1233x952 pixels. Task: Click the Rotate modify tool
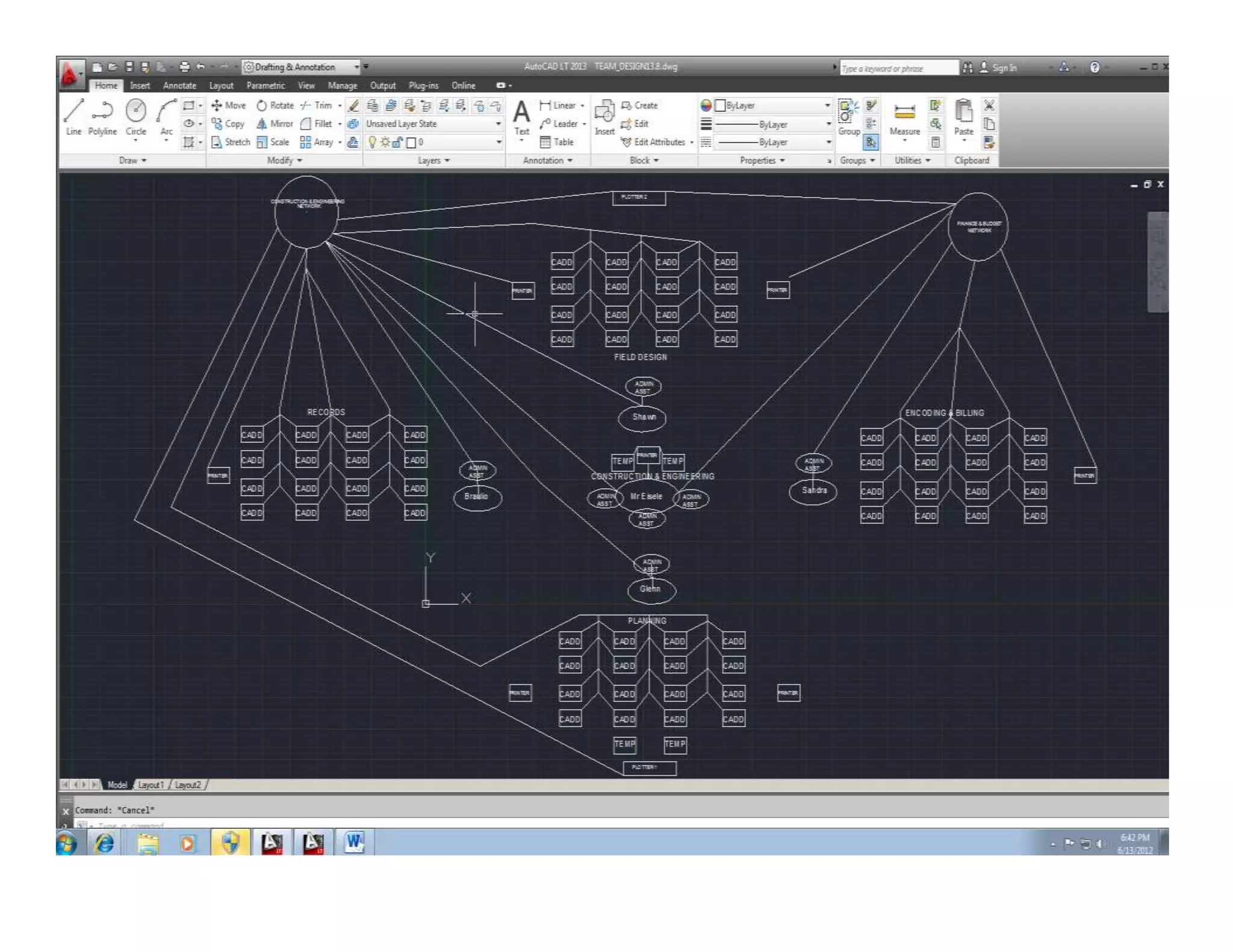click(x=275, y=105)
